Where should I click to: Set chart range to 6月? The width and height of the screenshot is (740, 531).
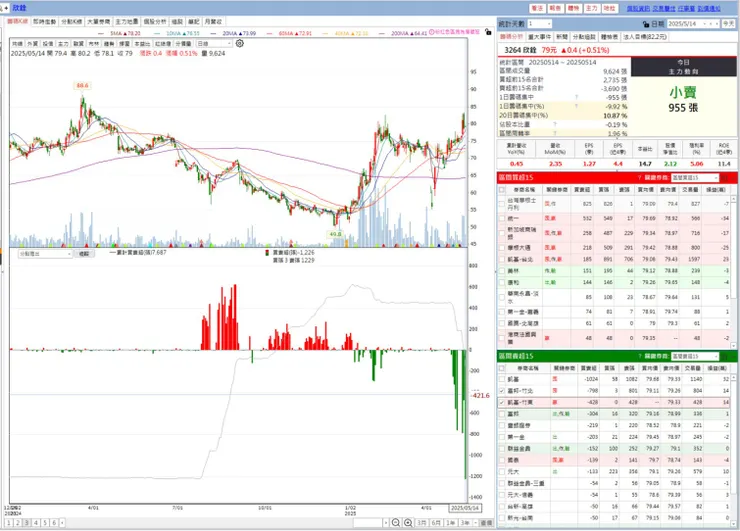point(436,523)
